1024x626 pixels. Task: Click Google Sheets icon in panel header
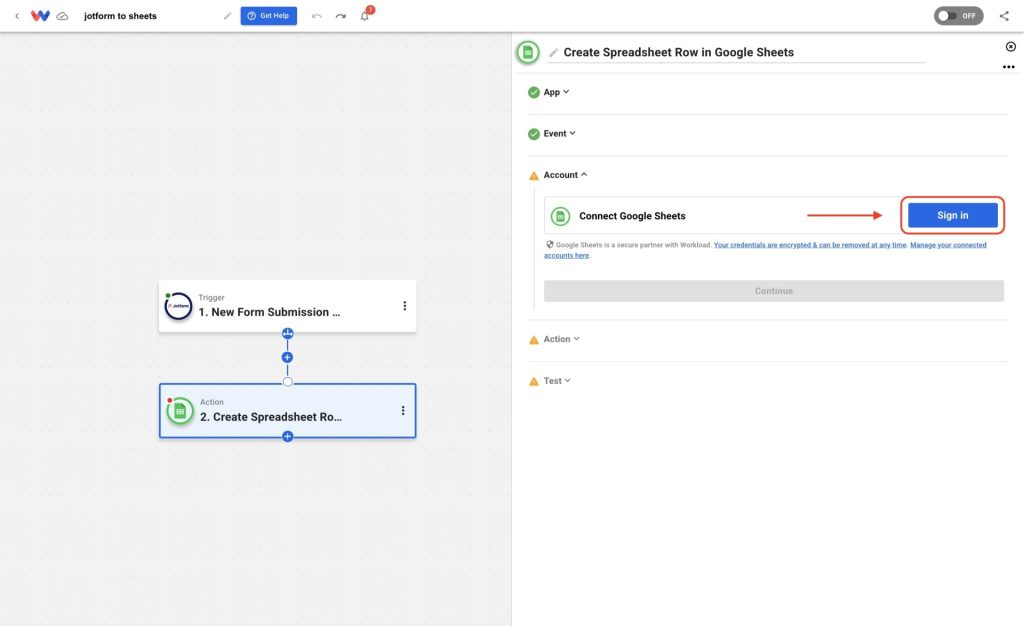click(x=528, y=52)
